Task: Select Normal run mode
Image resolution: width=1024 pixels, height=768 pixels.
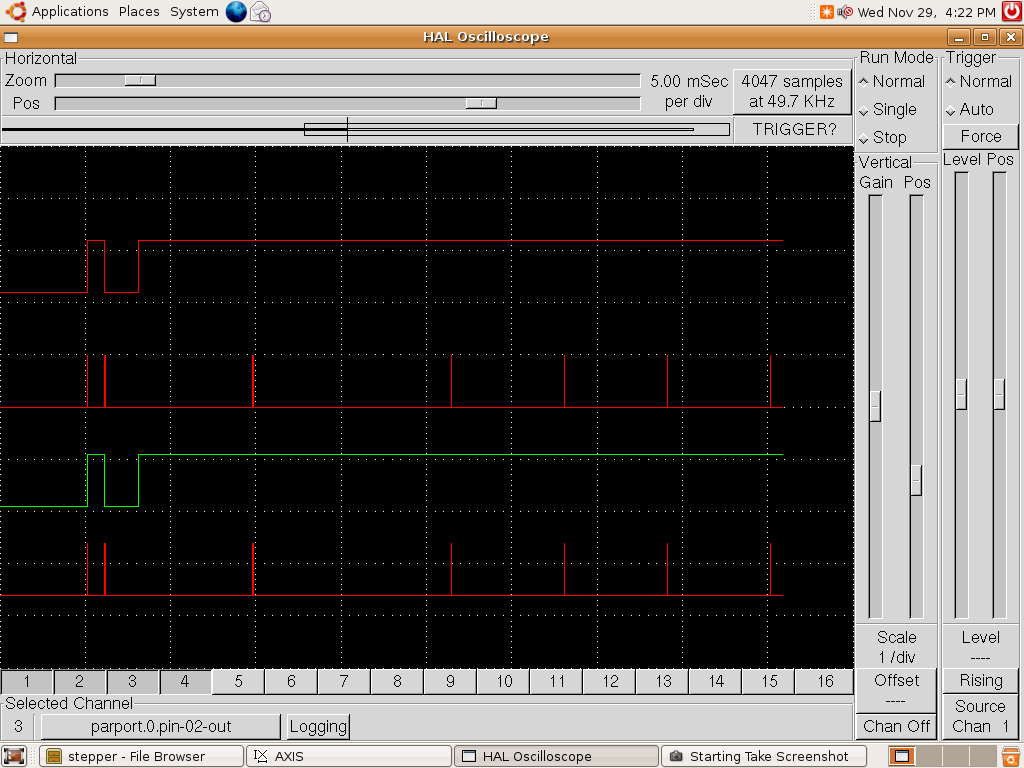Action: coord(892,82)
